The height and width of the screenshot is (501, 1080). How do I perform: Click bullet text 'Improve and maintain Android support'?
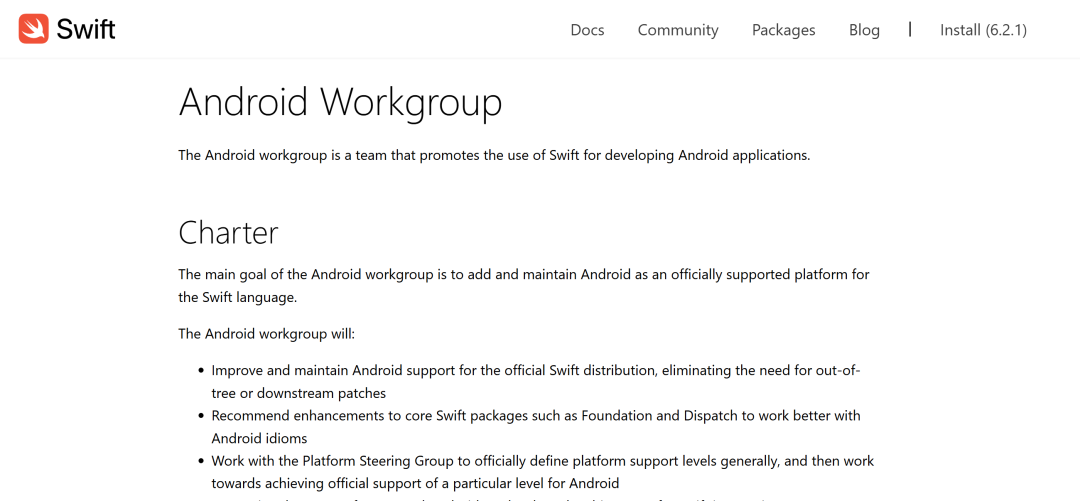tap(537, 382)
